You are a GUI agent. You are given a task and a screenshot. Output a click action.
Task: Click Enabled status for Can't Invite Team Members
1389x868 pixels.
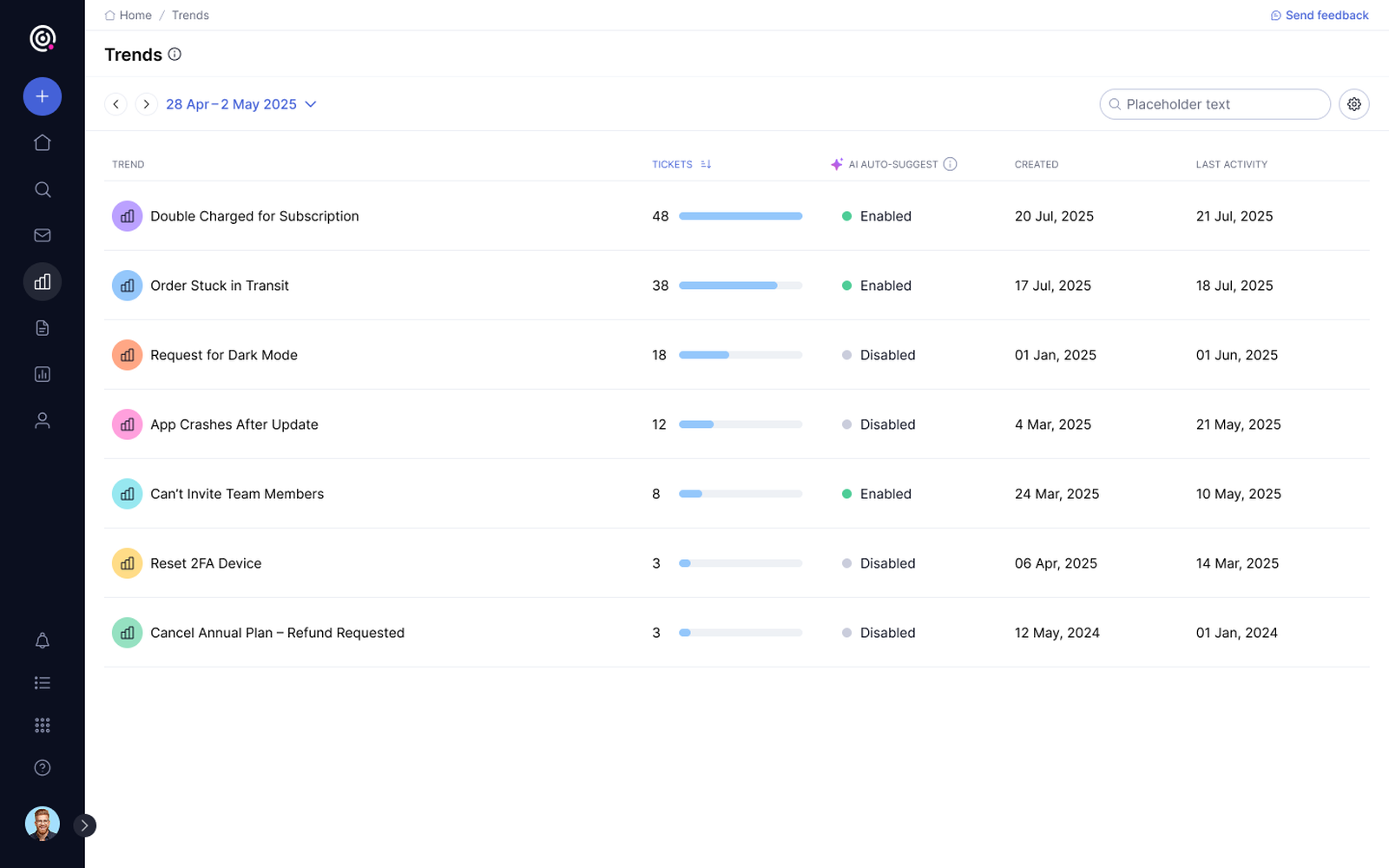(x=877, y=494)
